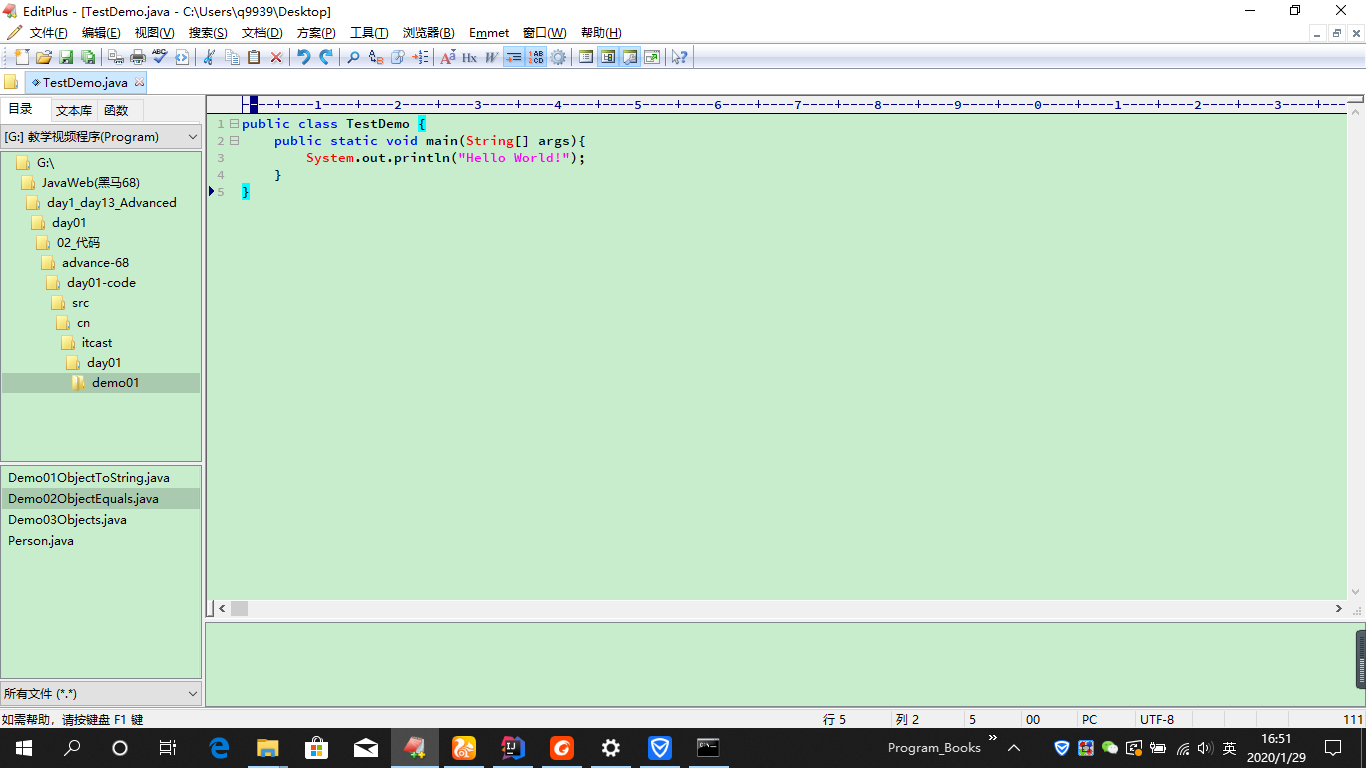The image size is (1366, 768).
Task: Save the file using the floppy icon
Action: point(66,57)
